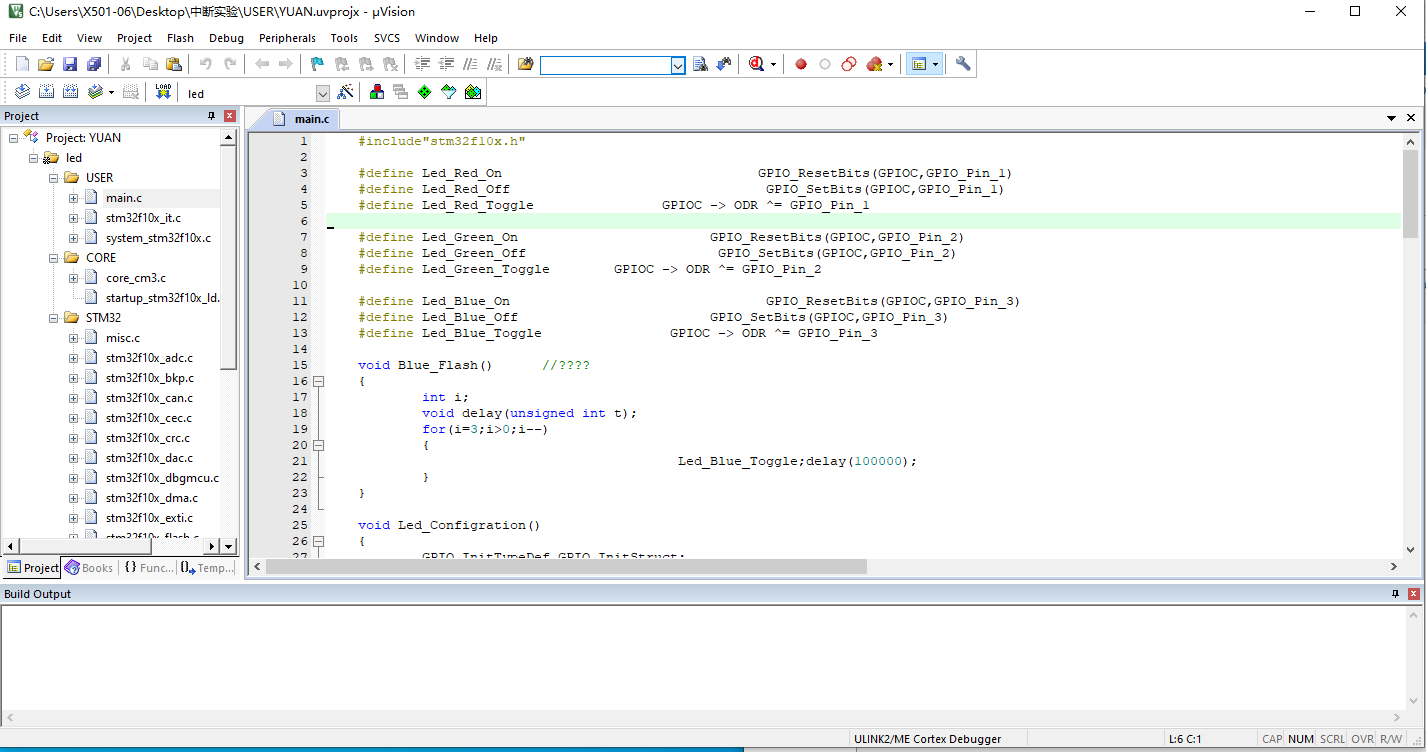Collapse code fold at line 20
The width and height of the screenshot is (1426, 752).
318,445
